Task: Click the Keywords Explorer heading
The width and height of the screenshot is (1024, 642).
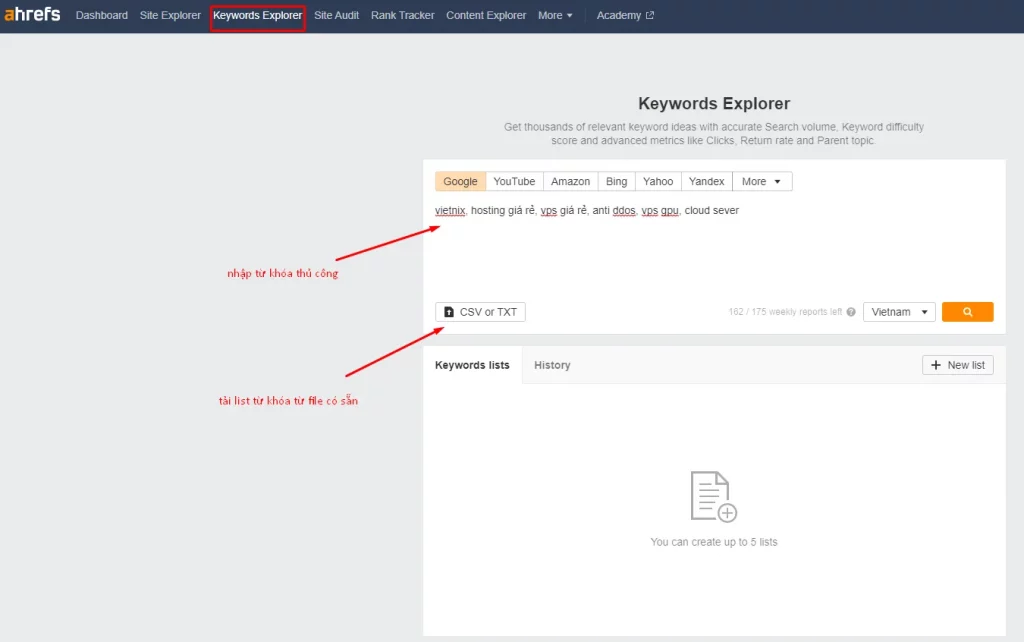Action: coord(714,103)
